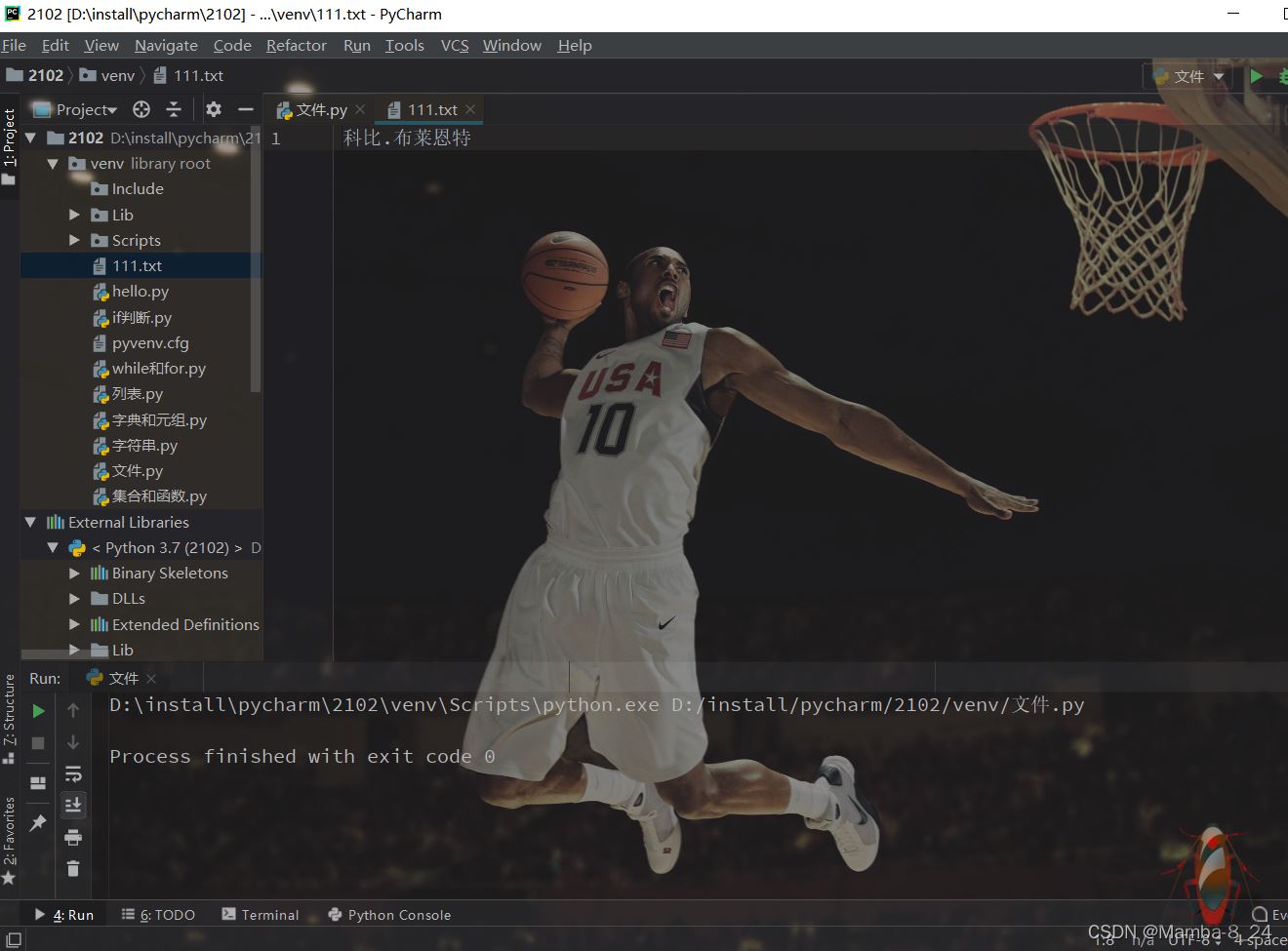The height and width of the screenshot is (951, 1288).
Task: Pin the Run tab with pin icon
Action: 38,823
